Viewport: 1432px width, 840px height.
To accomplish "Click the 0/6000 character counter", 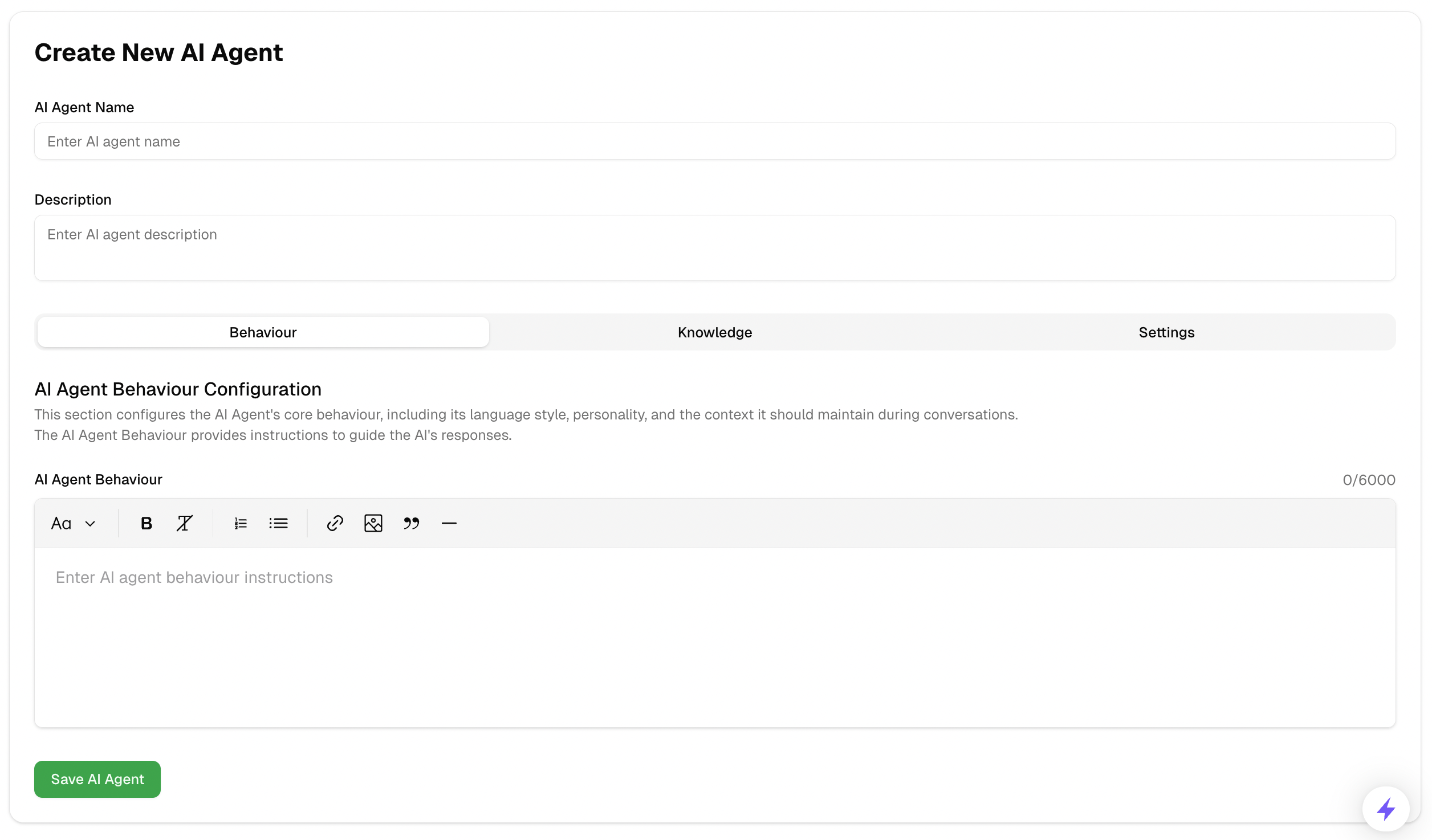I will pos(1369,480).
